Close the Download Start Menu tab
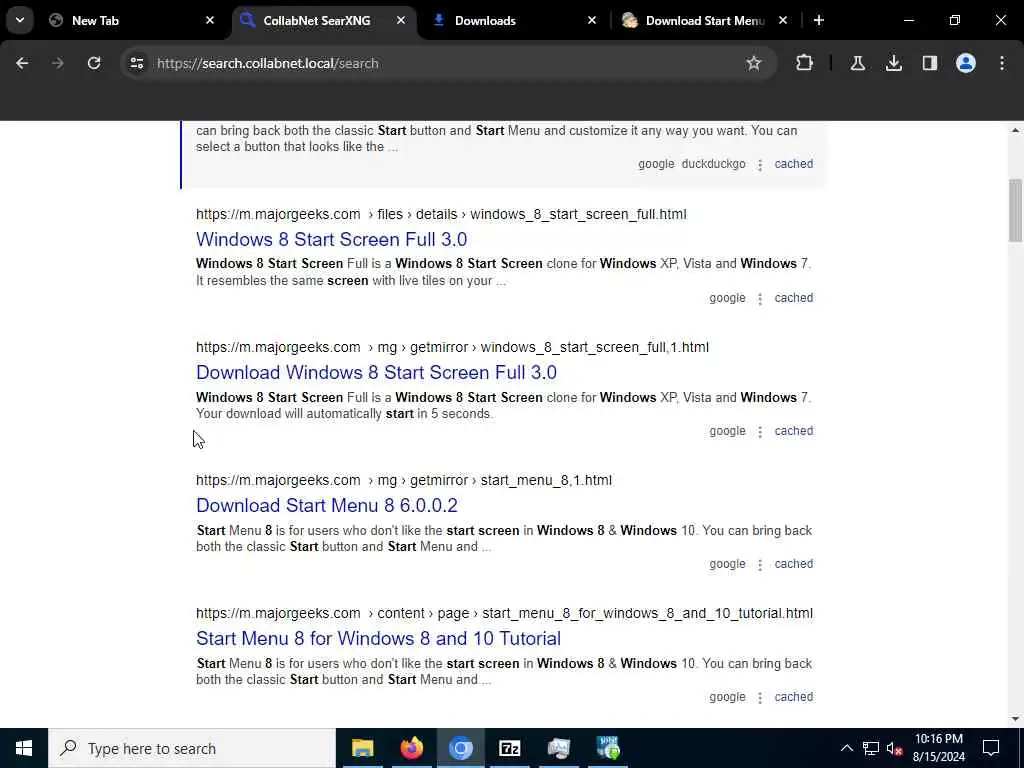This screenshot has width=1024, height=768. click(783, 21)
